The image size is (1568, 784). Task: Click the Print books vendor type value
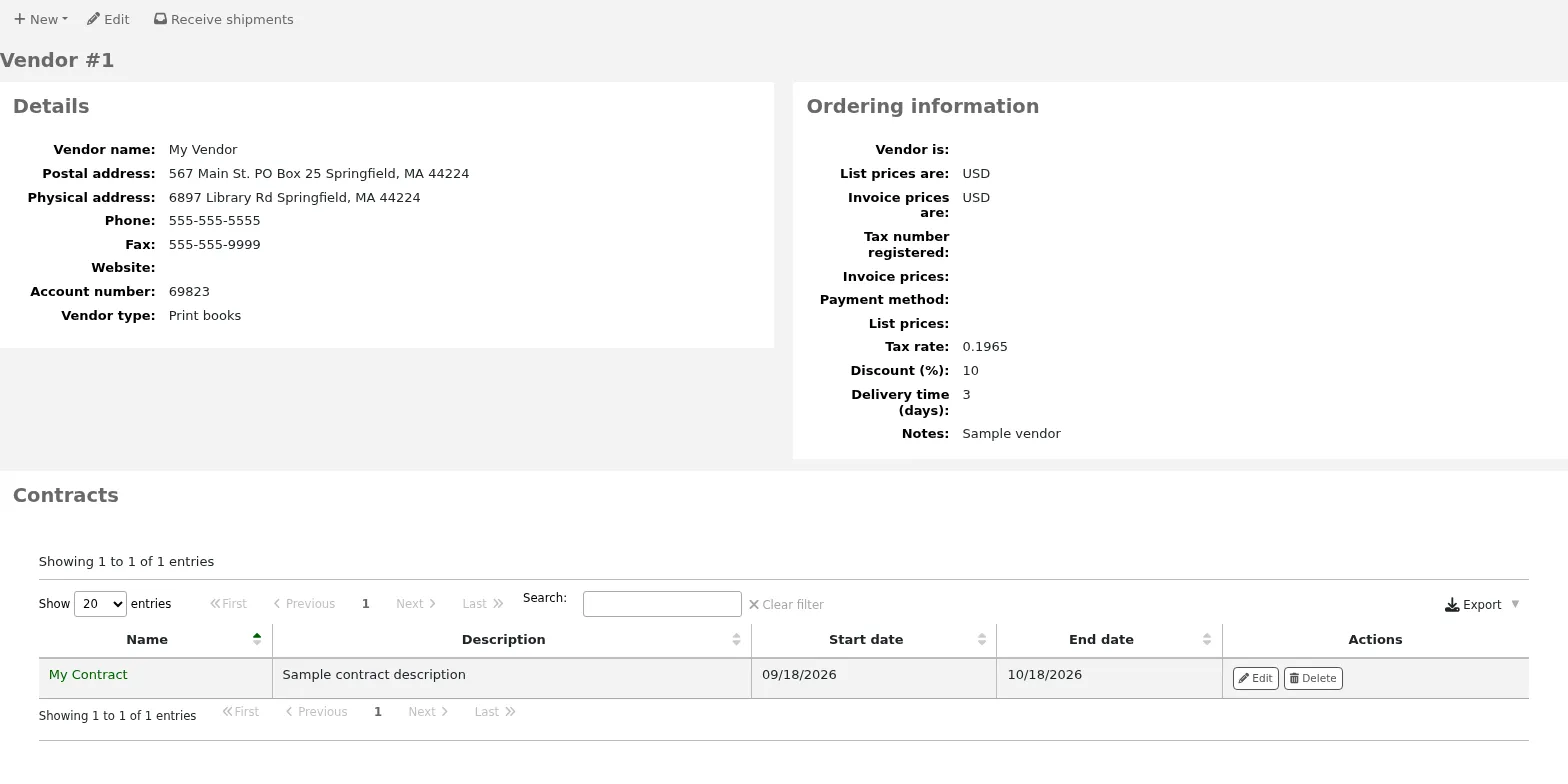(205, 316)
